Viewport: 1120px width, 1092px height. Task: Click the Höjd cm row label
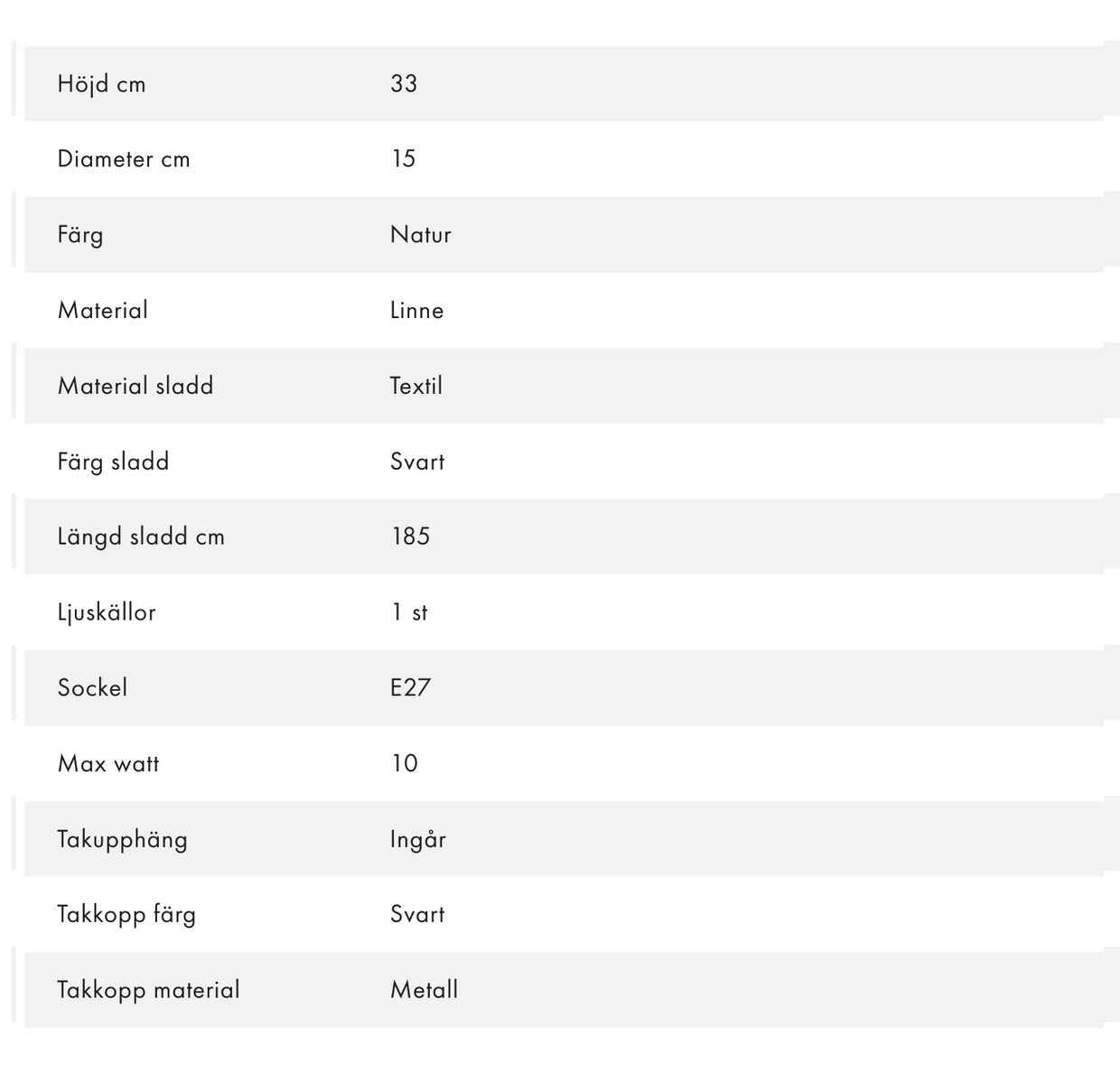click(x=101, y=84)
